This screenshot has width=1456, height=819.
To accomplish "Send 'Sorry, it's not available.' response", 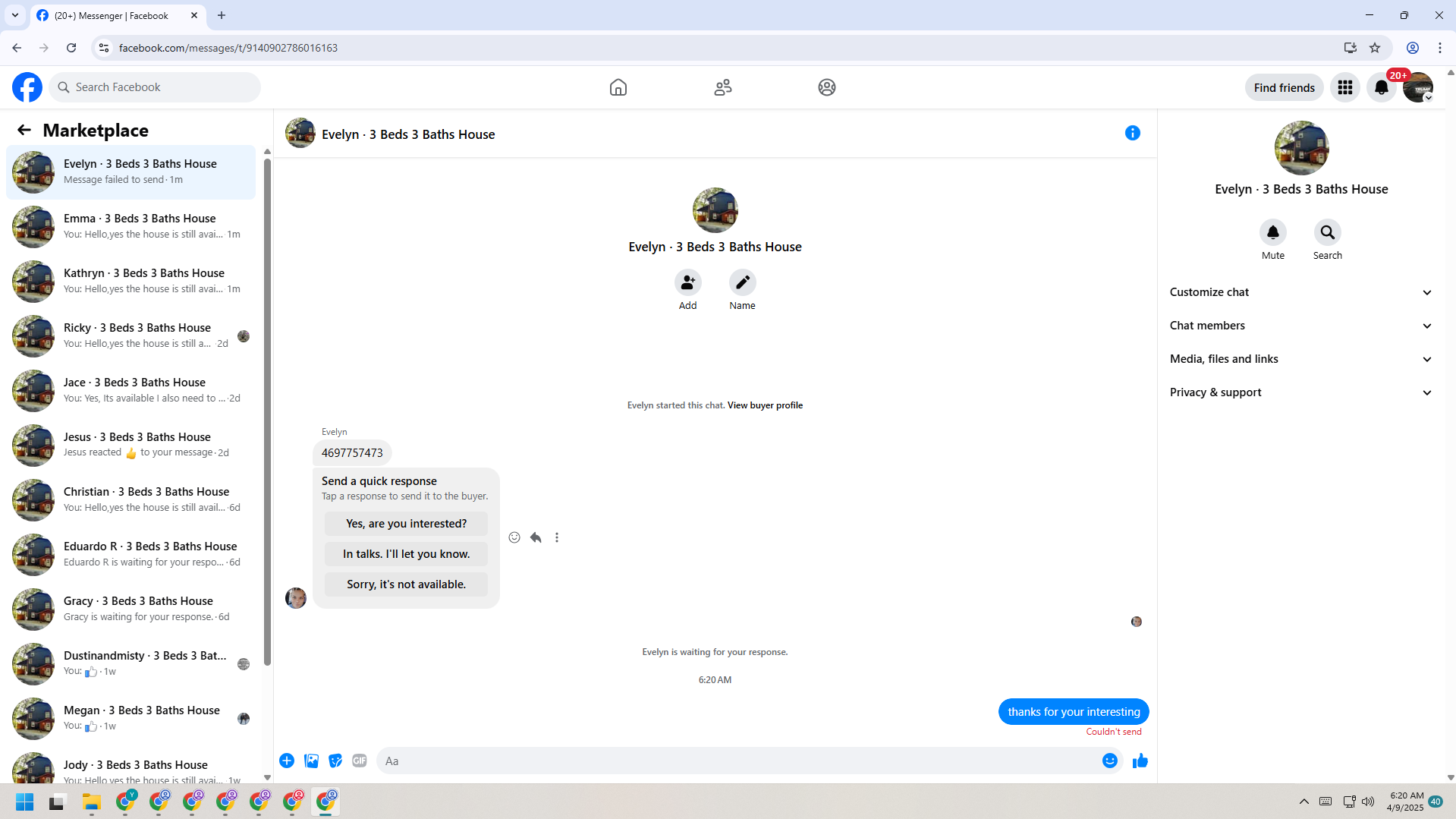I will [x=407, y=584].
